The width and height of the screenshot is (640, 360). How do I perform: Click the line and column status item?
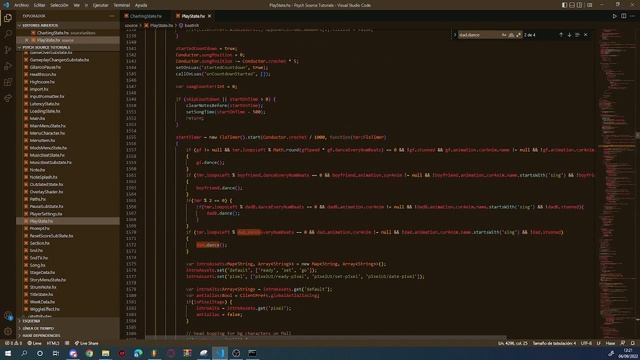click(513, 343)
